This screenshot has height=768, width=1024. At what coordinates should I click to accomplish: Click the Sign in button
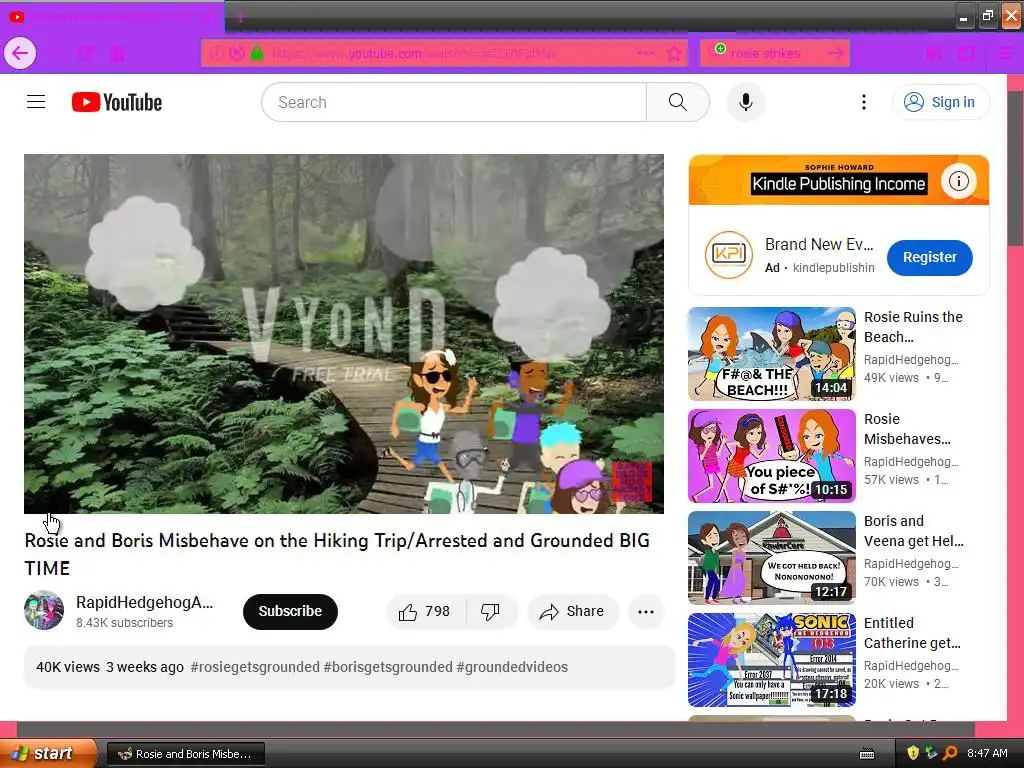tap(940, 102)
